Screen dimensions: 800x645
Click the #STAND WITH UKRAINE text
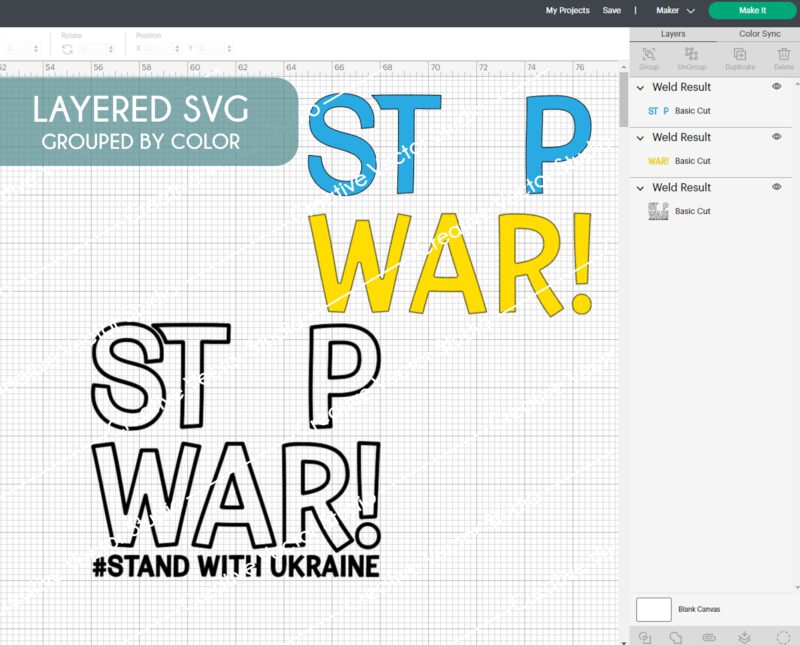[236, 566]
